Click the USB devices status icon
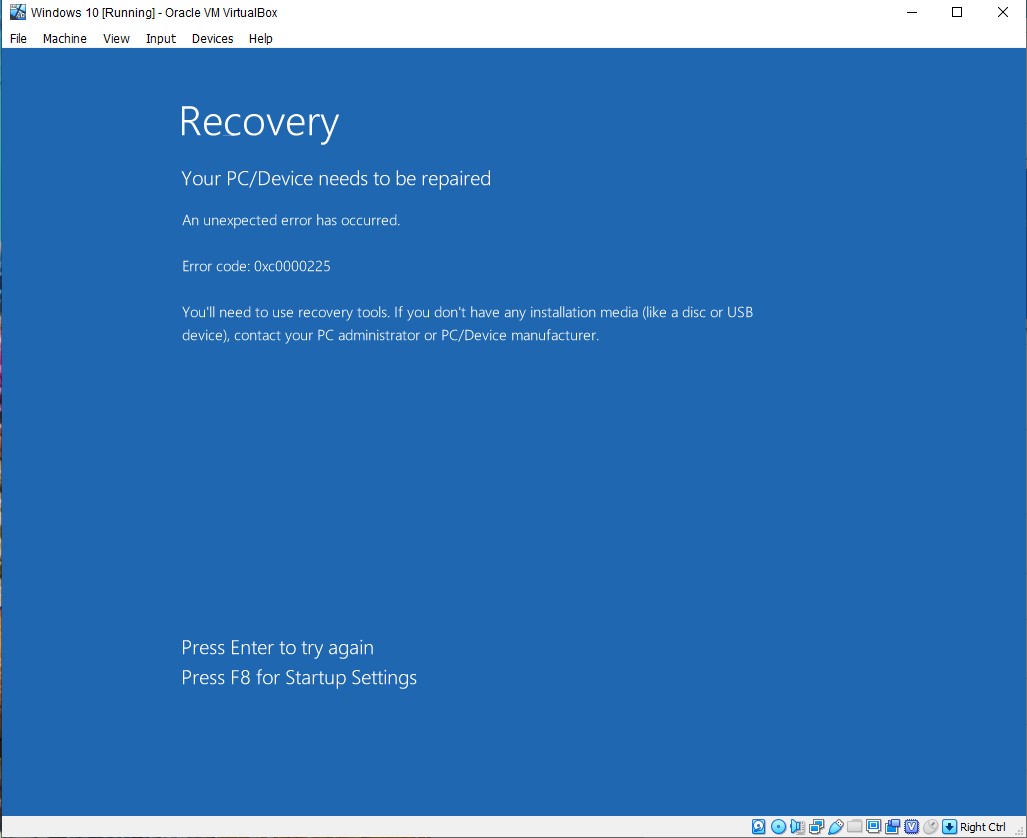The height and width of the screenshot is (838, 1027). pyautogui.click(x=836, y=827)
